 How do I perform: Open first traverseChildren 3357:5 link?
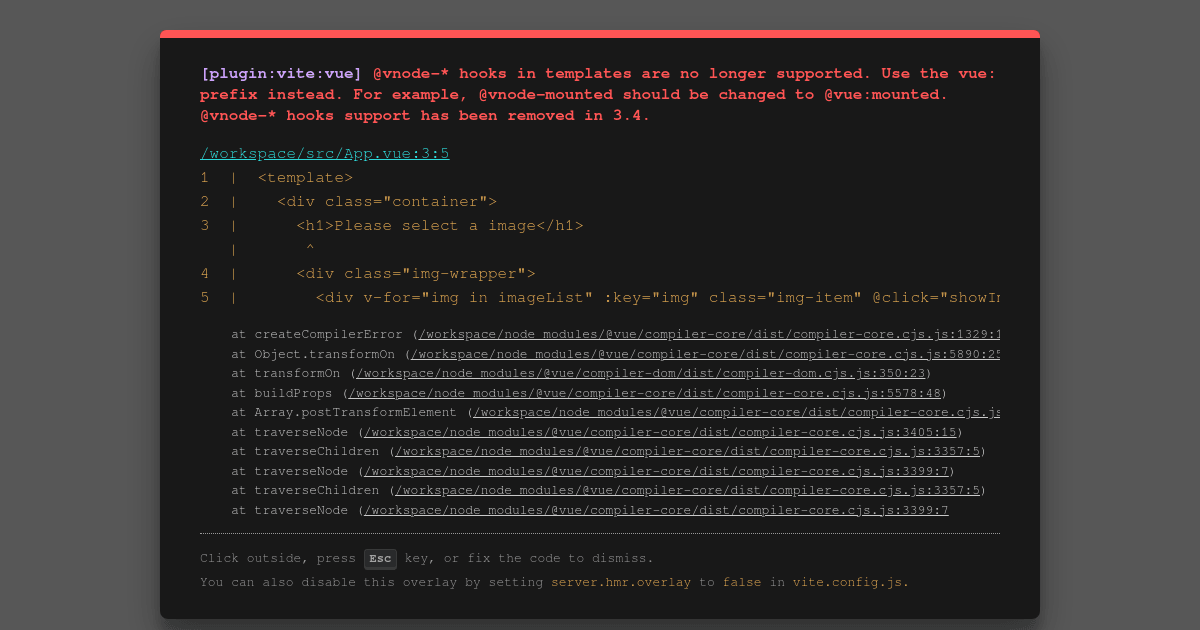click(687, 451)
